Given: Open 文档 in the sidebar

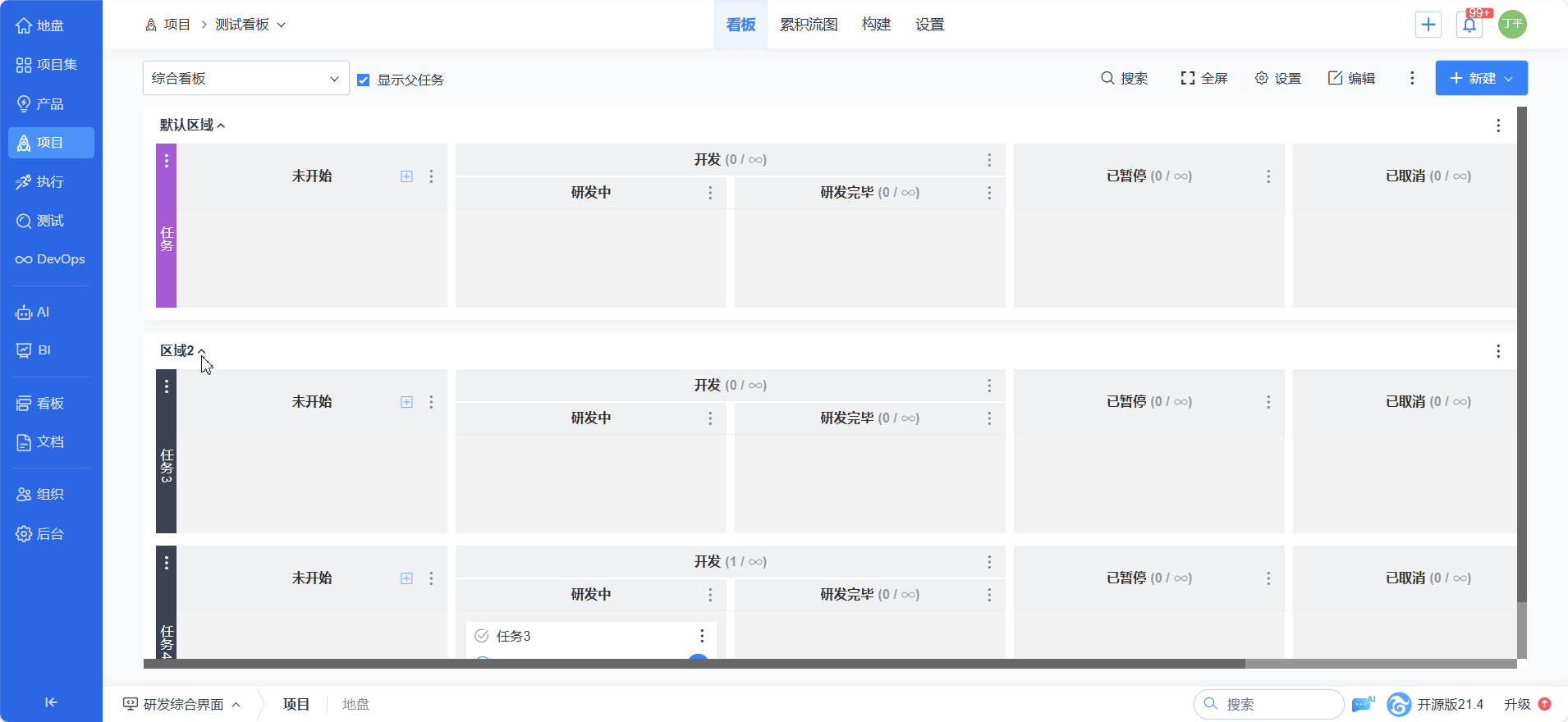Looking at the screenshot, I should pyautogui.click(x=51, y=442).
